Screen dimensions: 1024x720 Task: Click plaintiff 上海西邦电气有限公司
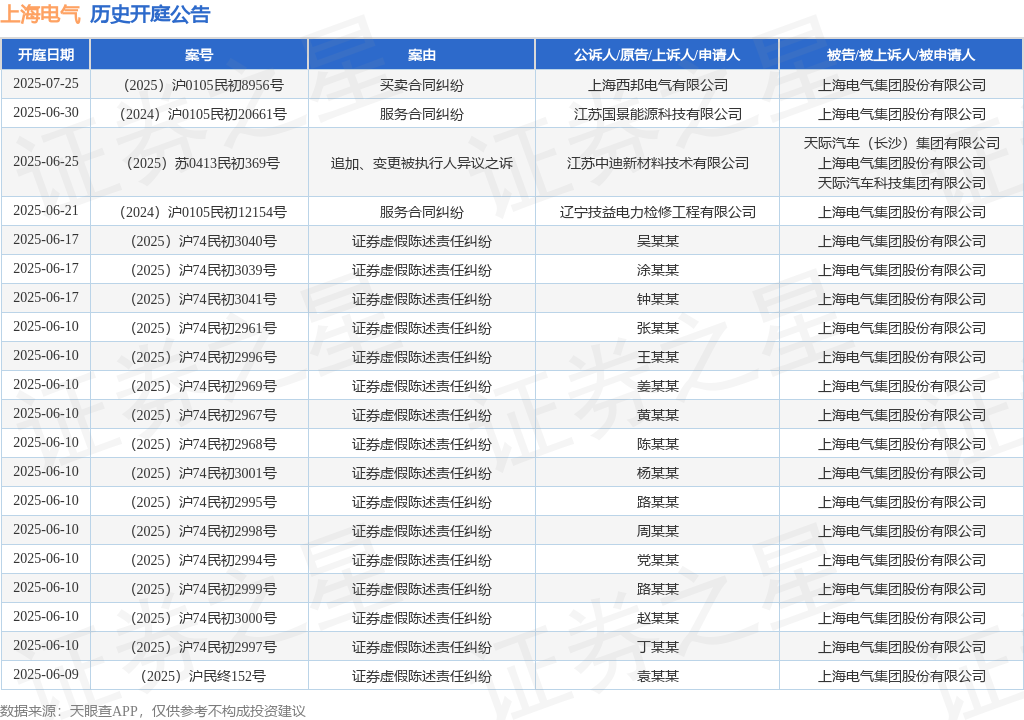point(658,85)
